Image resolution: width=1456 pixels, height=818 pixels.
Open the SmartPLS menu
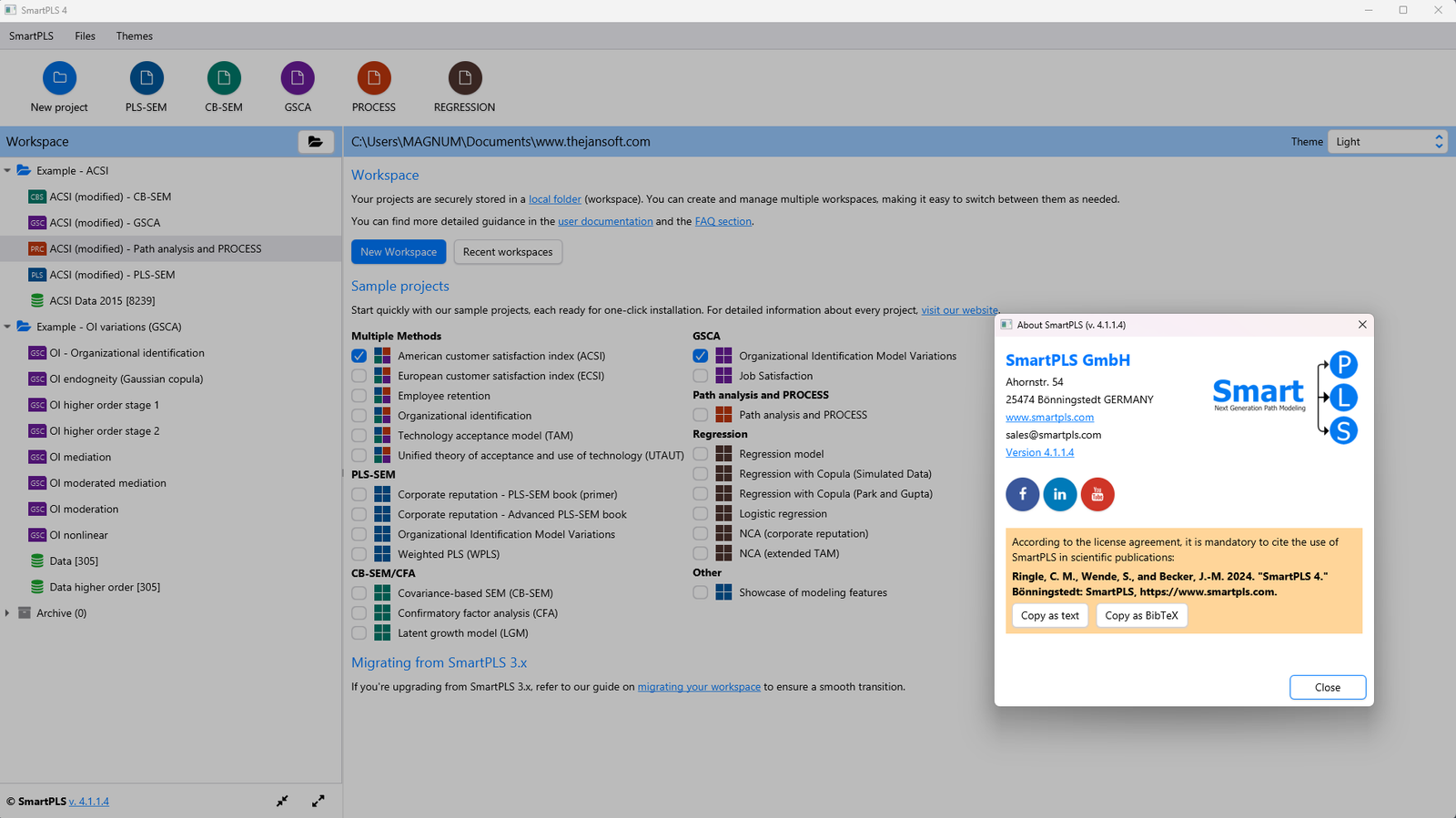coord(31,36)
